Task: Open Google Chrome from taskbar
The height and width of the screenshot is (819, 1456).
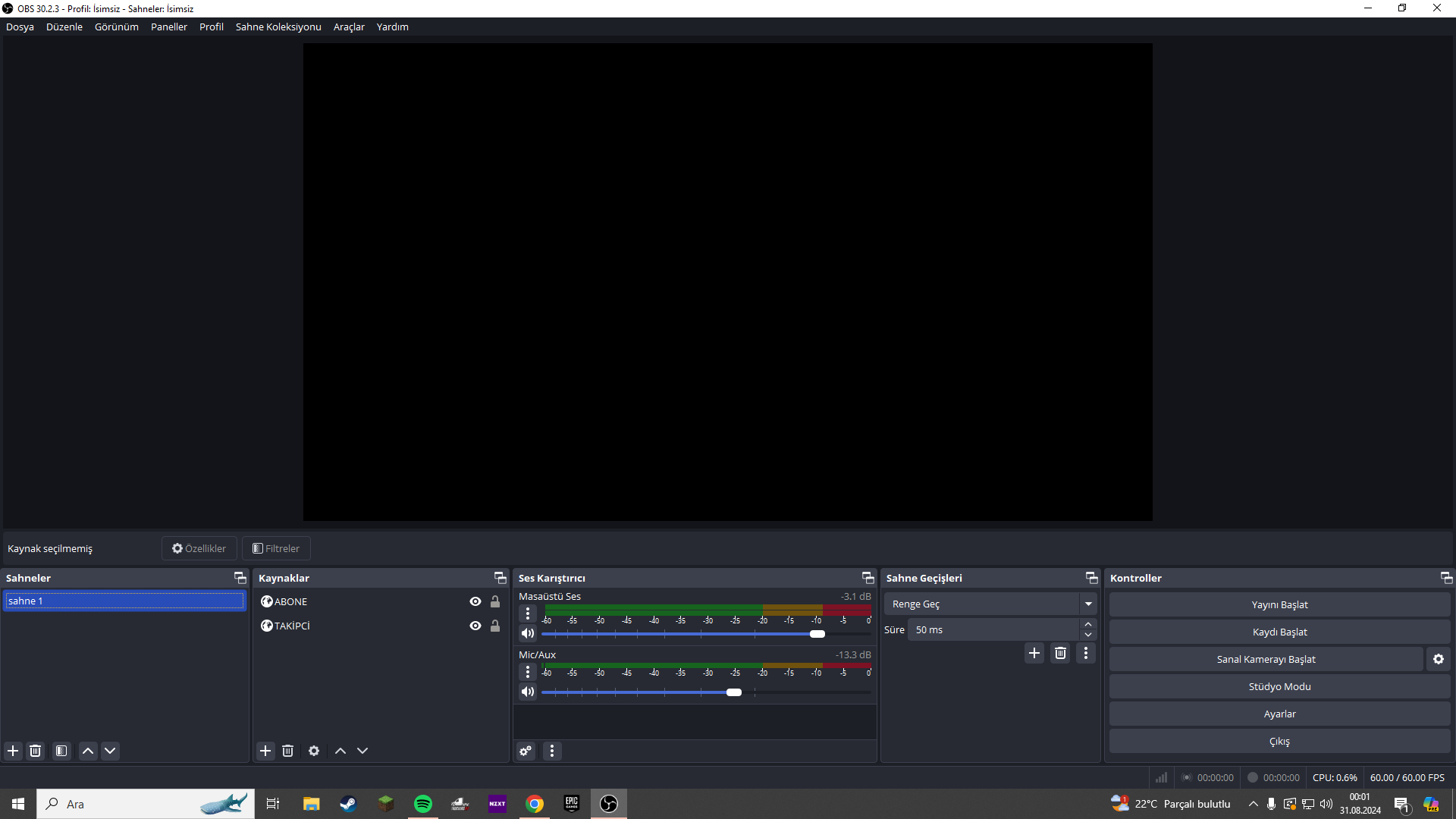Action: [535, 804]
